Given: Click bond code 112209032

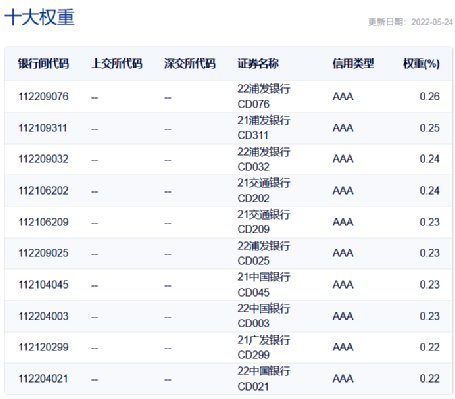Looking at the screenshot, I should coord(43,159).
